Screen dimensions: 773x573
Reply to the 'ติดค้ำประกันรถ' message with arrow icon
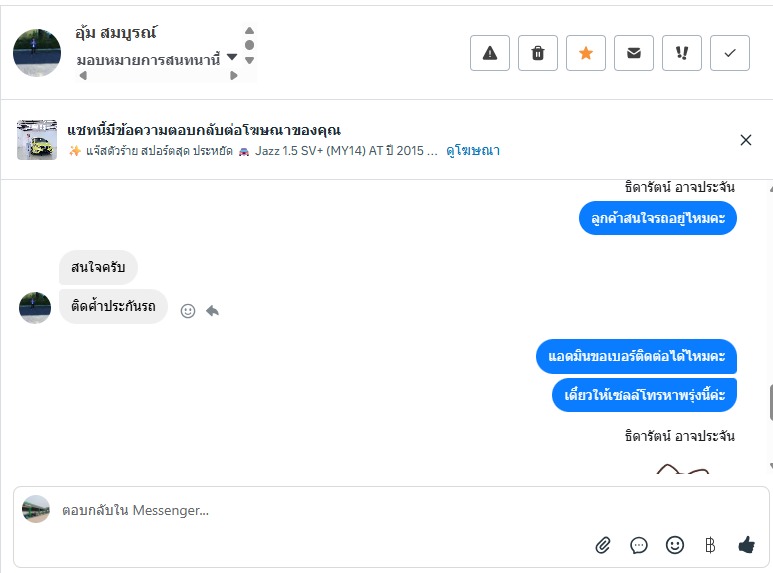(212, 311)
